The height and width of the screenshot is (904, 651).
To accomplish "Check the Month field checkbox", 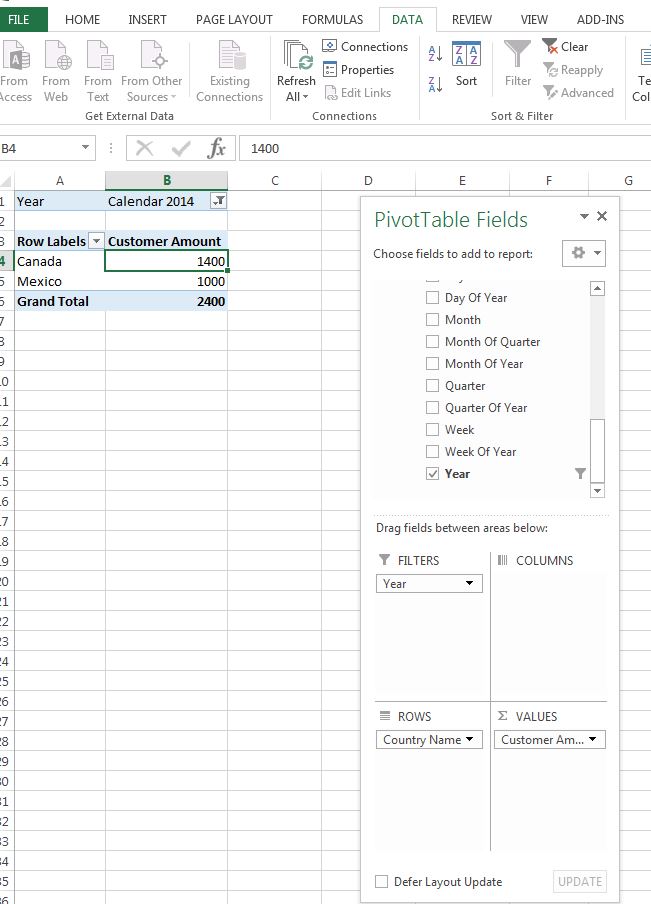I will tap(433, 320).
